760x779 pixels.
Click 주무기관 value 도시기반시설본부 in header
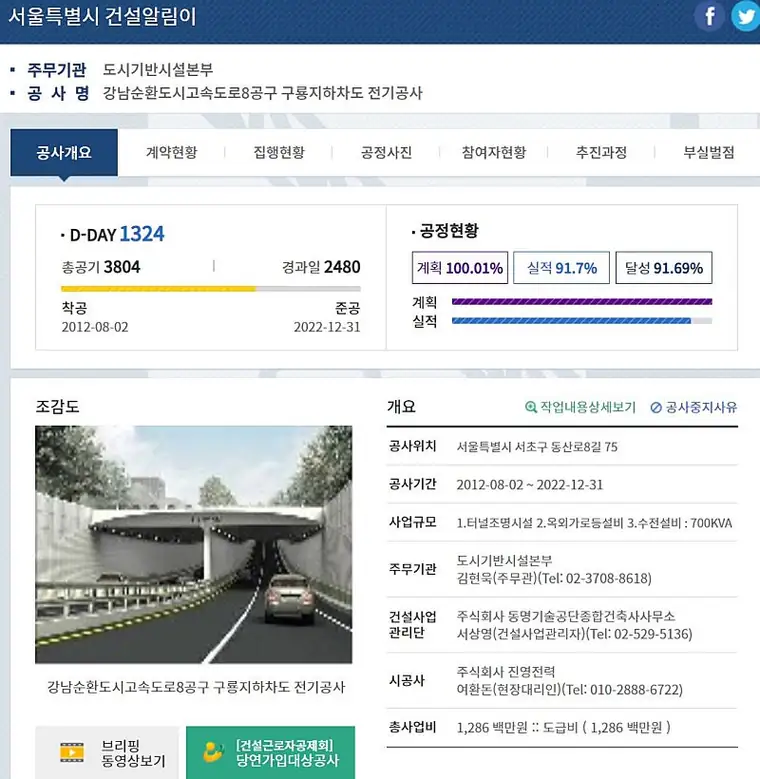[158, 69]
